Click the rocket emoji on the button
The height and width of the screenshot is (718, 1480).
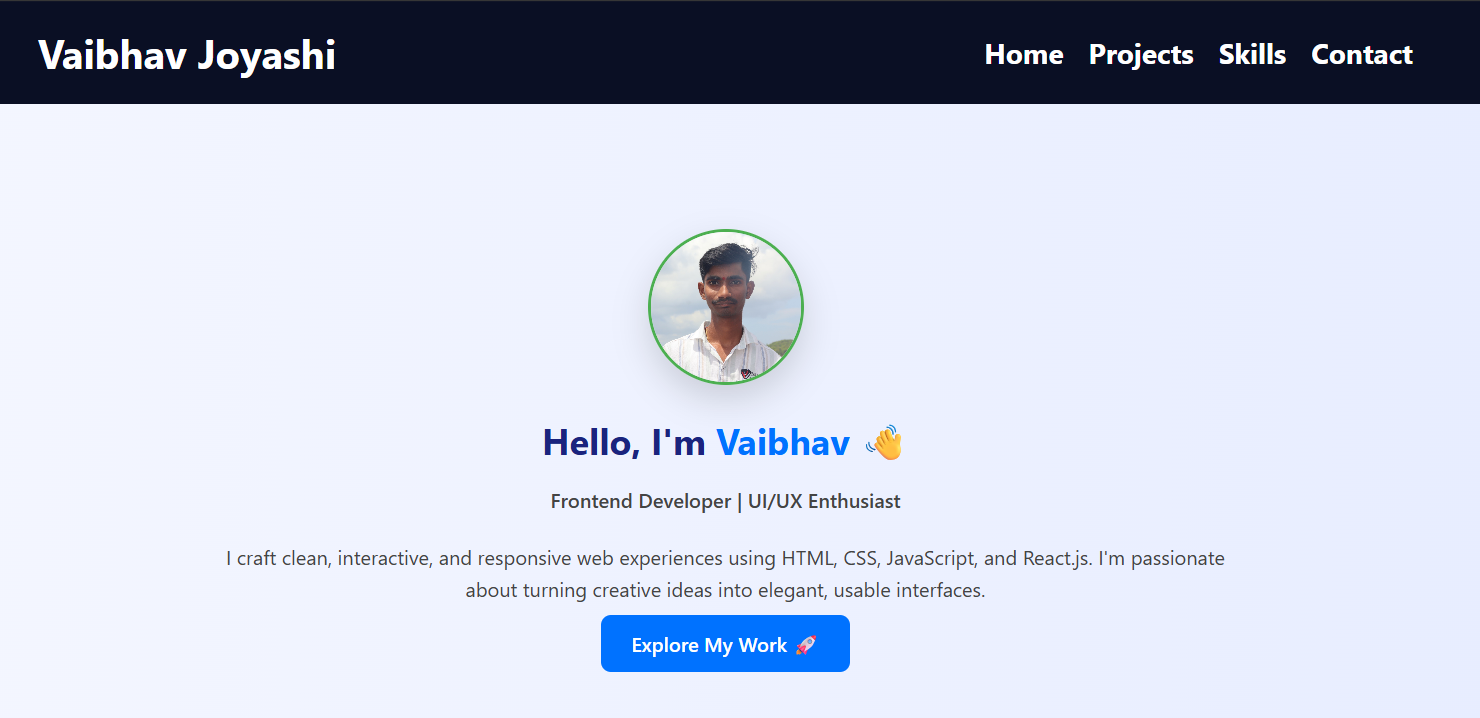coord(806,645)
